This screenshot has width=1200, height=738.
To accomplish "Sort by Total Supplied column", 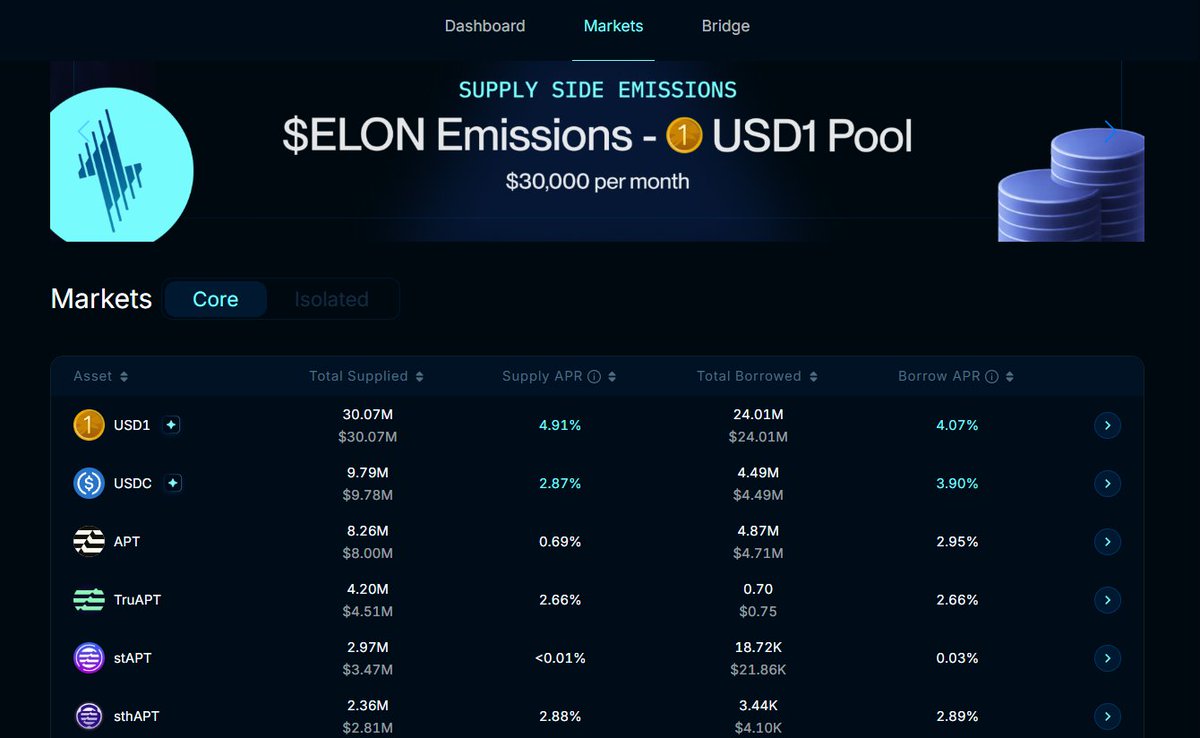I will pyautogui.click(x=366, y=377).
